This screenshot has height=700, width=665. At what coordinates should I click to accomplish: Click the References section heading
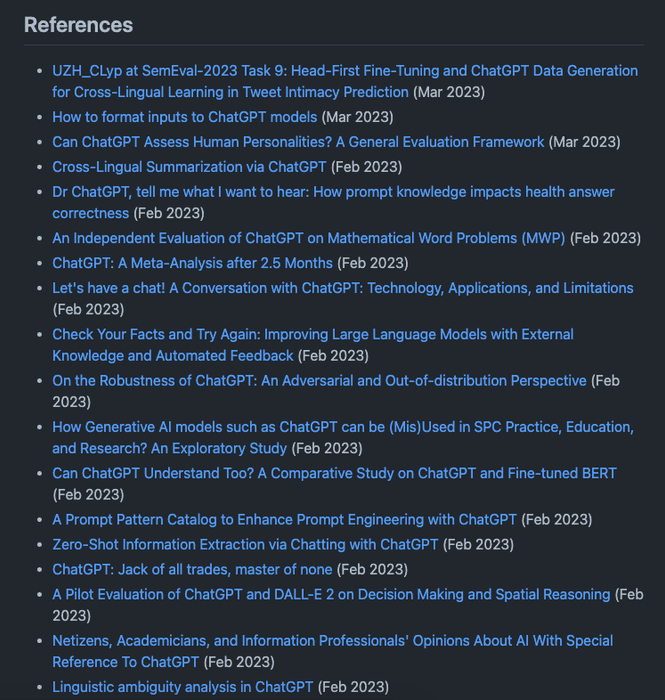pos(78,25)
